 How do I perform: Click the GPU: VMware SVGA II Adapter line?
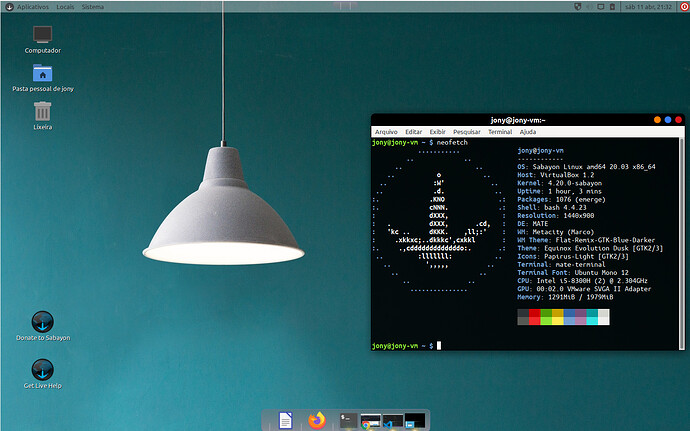coord(584,289)
